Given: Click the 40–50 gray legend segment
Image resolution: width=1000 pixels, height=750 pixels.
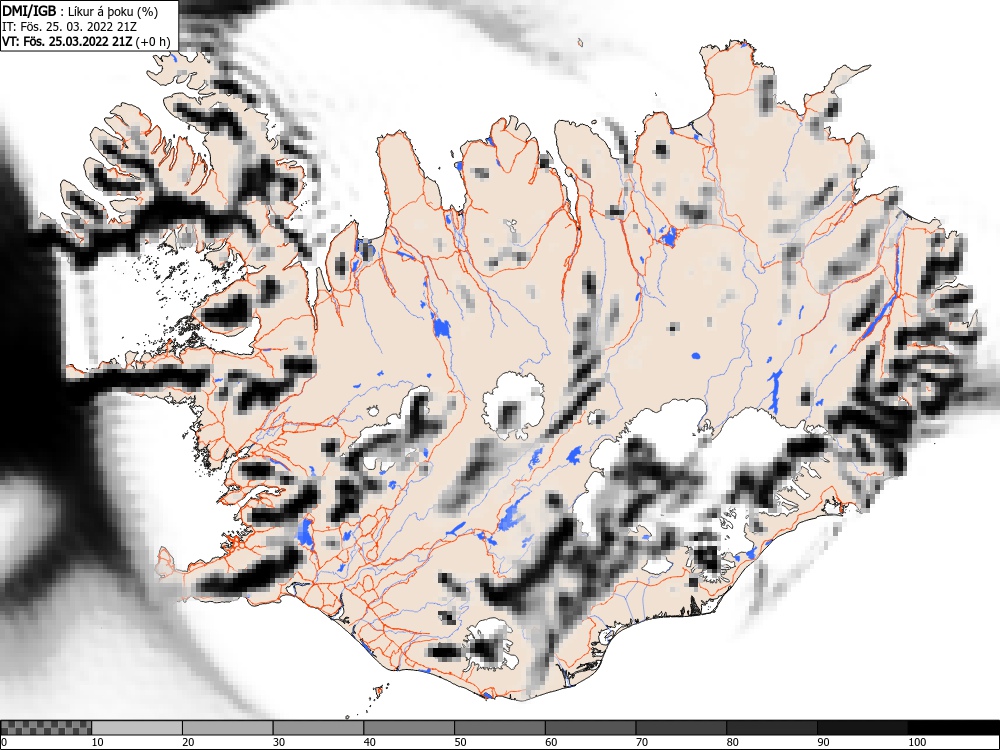Looking at the screenshot, I should pos(409,728).
